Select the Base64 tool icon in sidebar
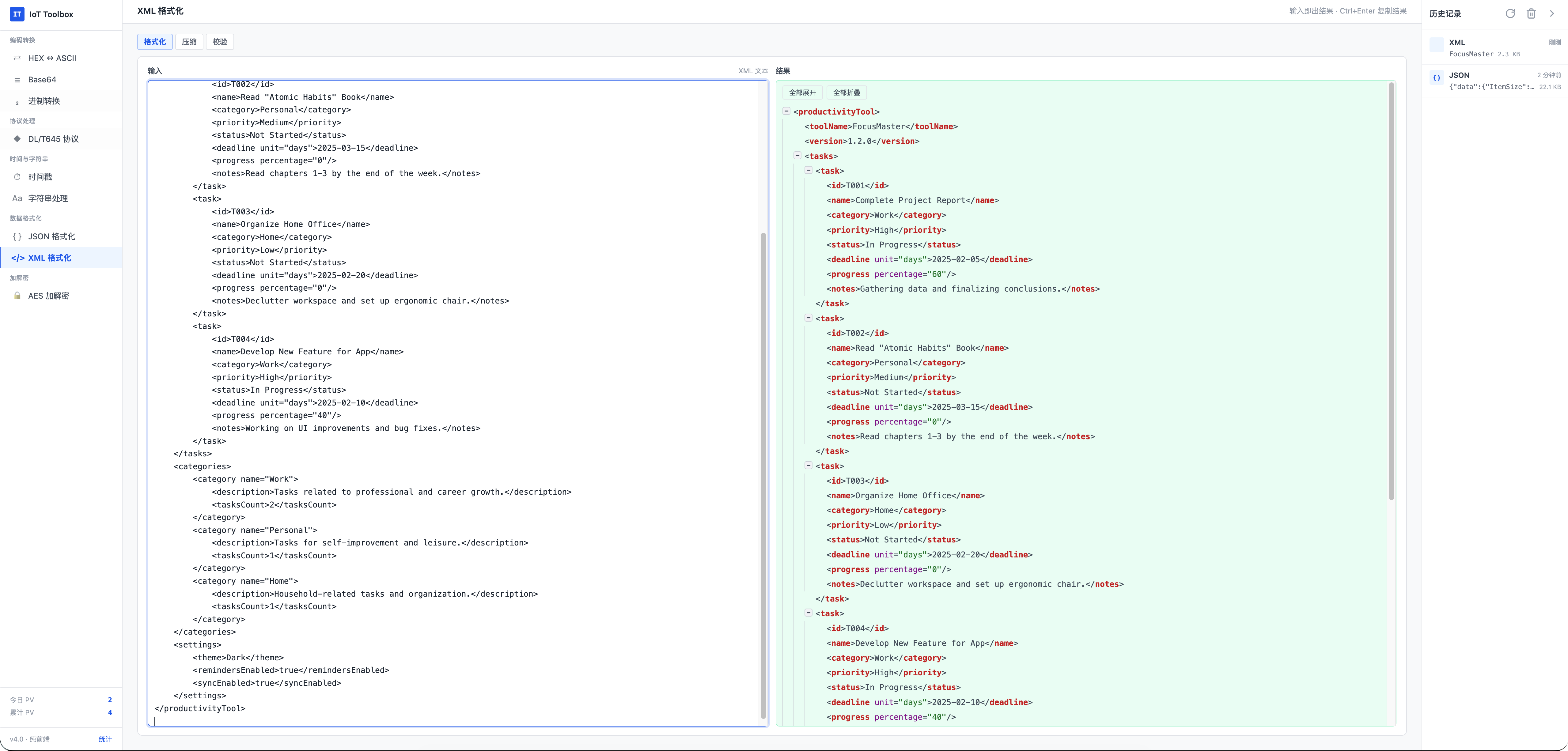1568x751 pixels. [17, 80]
